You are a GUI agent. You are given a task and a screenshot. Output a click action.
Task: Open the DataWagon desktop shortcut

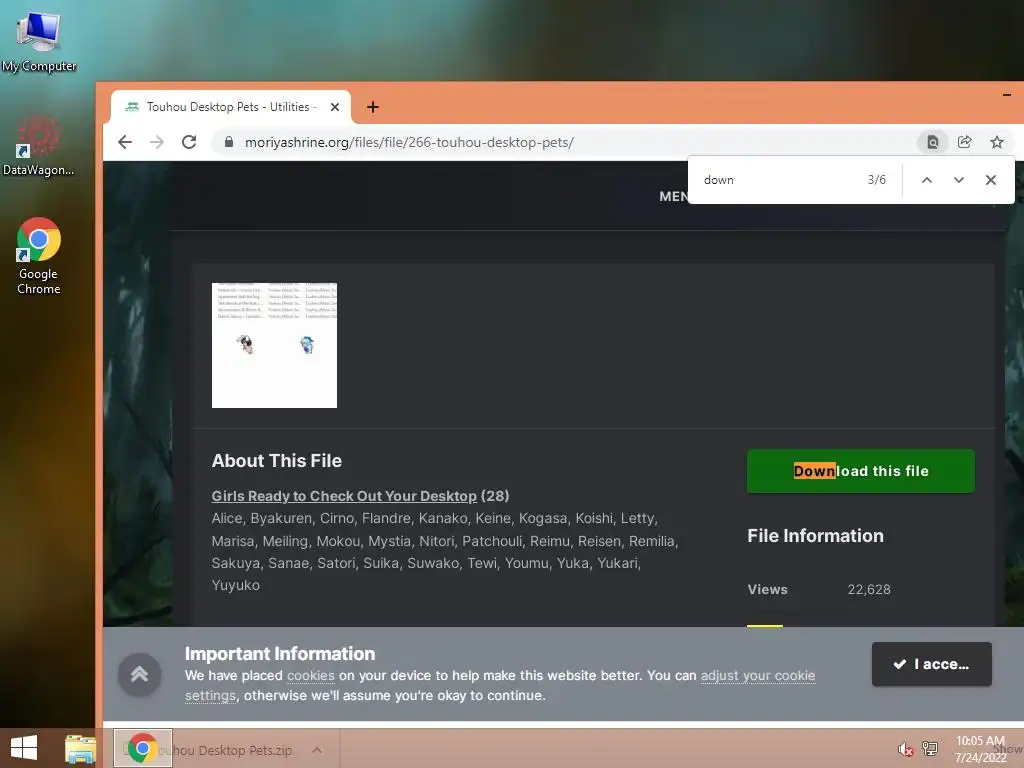(x=38, y=146)
